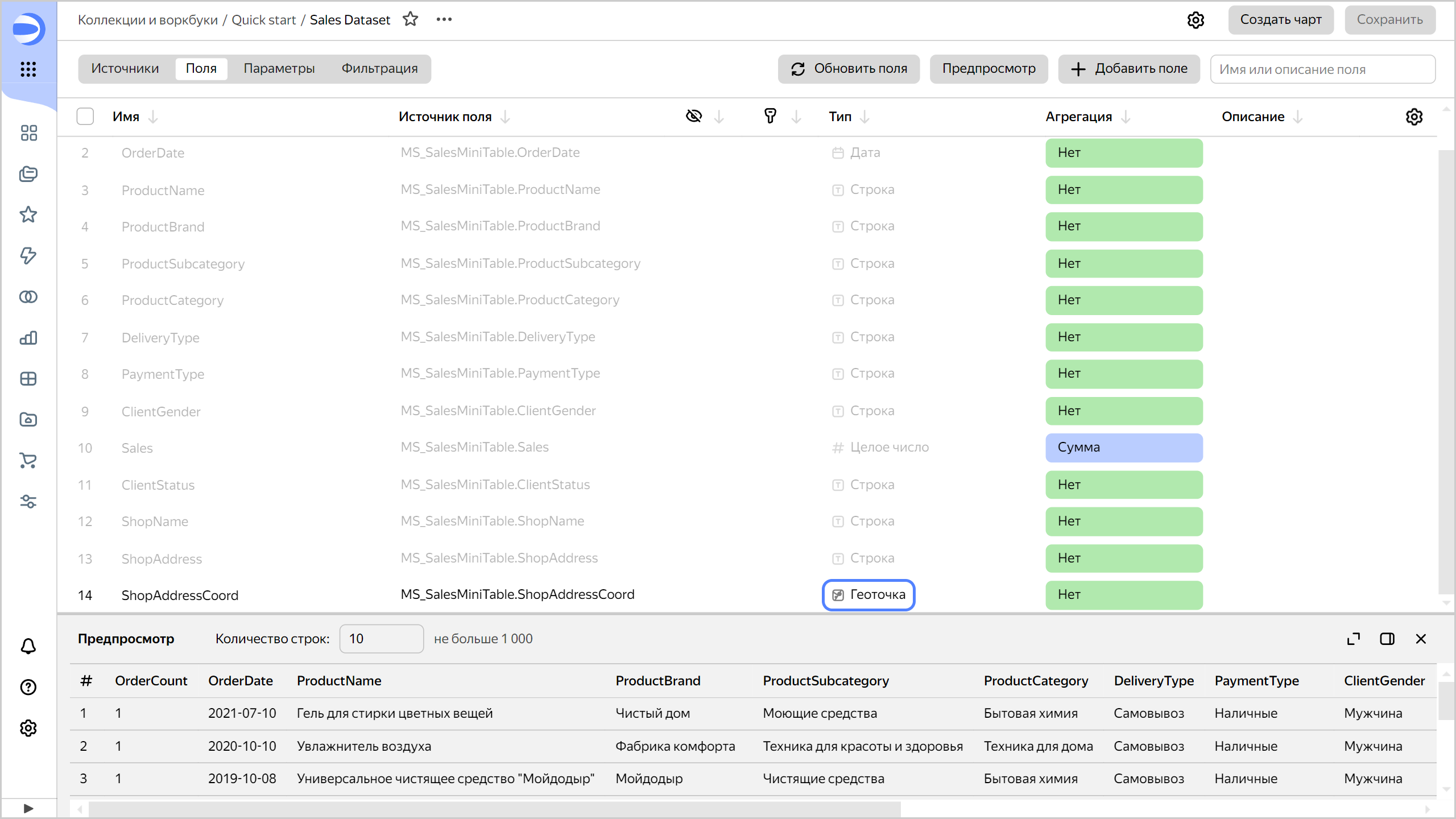Open the Геоточка type dropdown
The image size is (1456, 819).
[868, 595]
